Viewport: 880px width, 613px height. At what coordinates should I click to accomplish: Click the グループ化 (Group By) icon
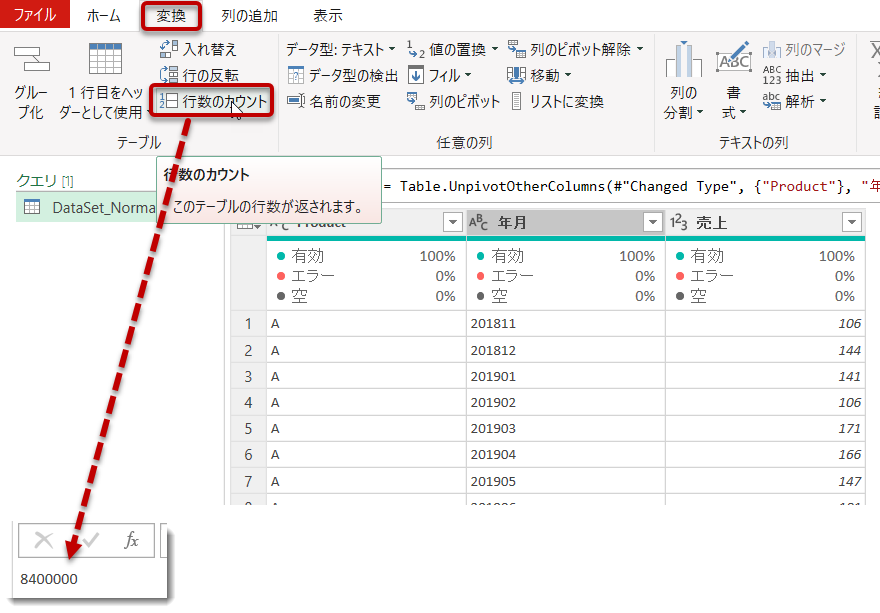[x=32, y=59]
